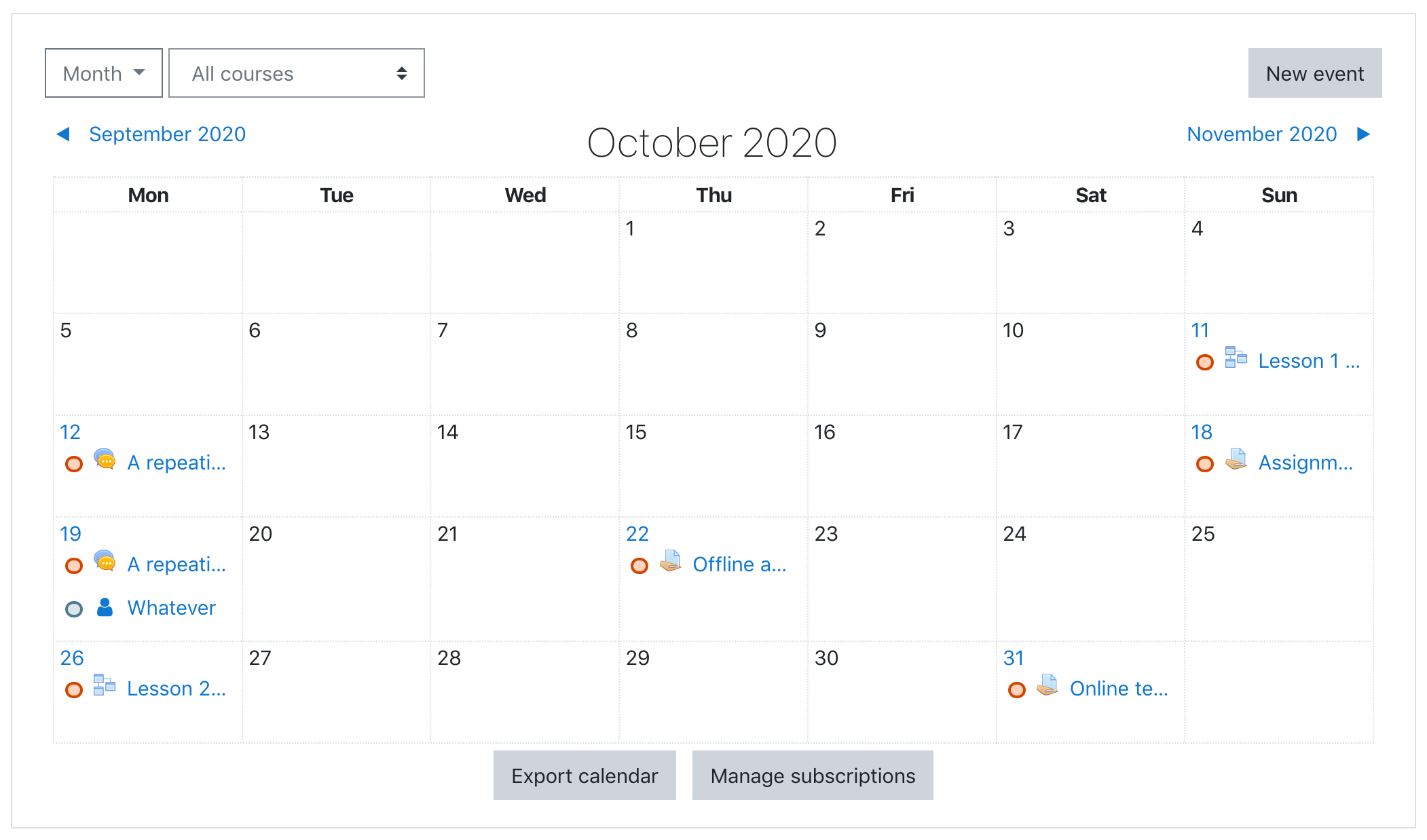Go to previous month with left arrow

tap(63, 134)
